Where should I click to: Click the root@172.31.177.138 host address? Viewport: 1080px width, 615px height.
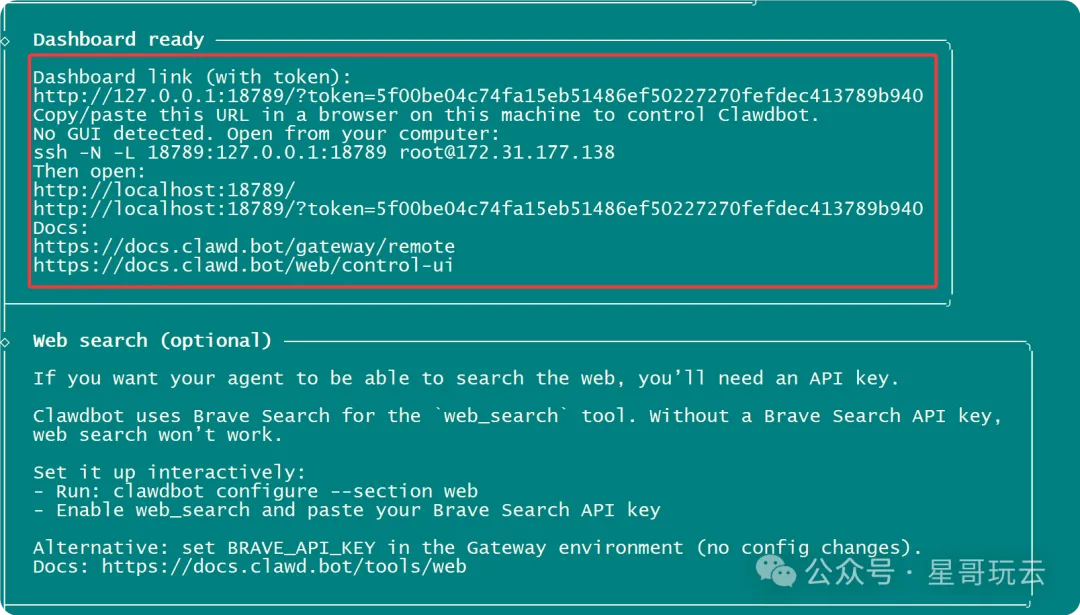pyautogui.click(x=507, y=153)
